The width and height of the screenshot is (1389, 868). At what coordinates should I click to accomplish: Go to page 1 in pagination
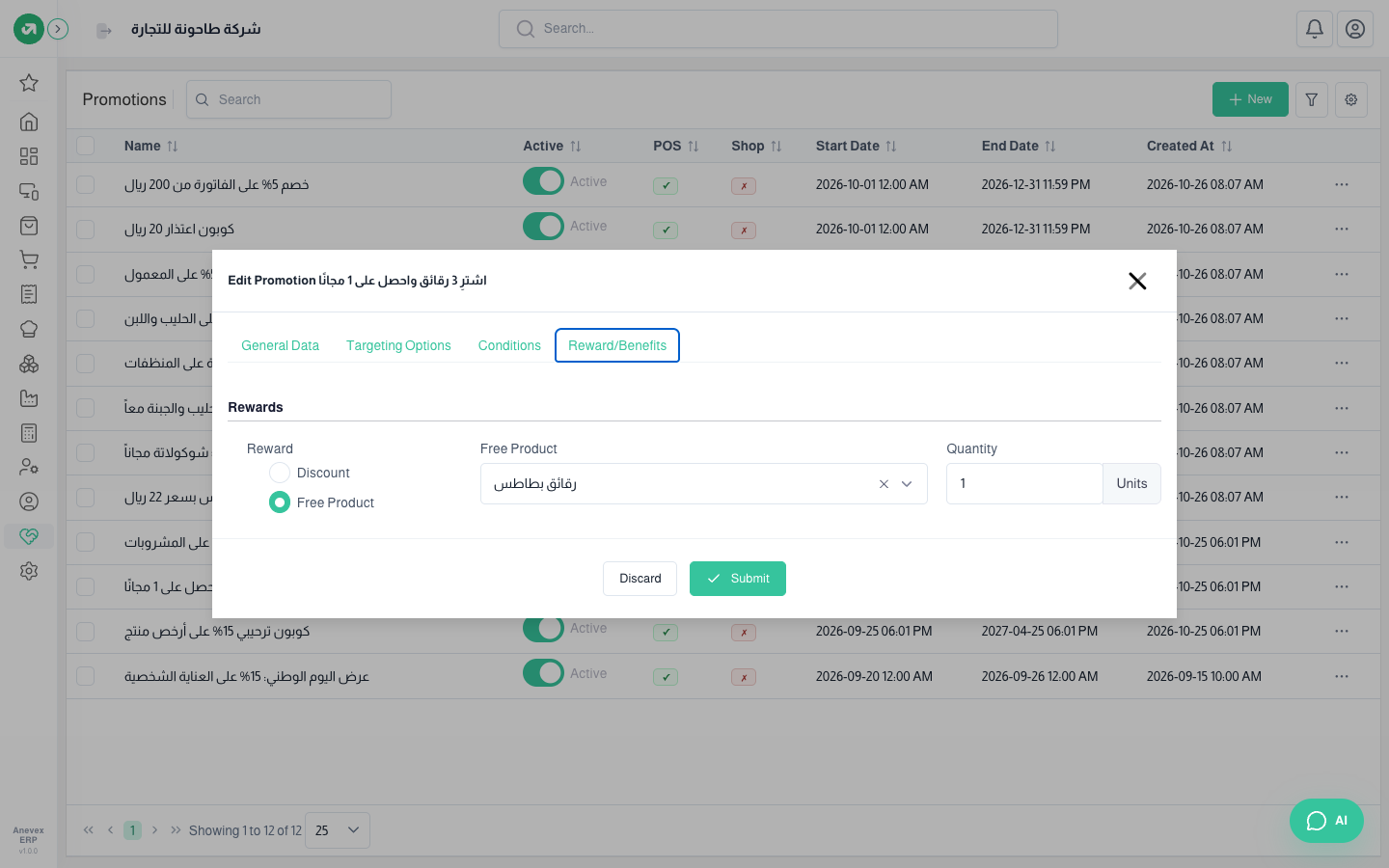coord(133,830)
